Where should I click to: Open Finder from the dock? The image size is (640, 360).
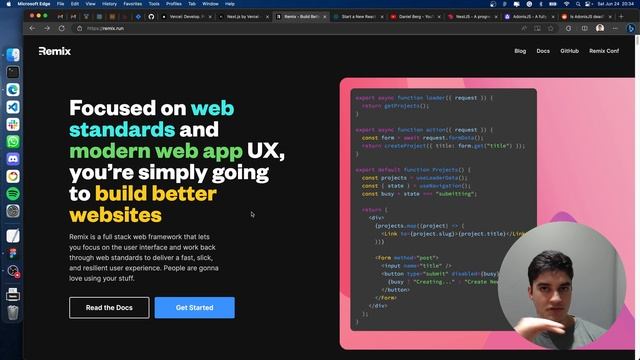click(13, 55)
